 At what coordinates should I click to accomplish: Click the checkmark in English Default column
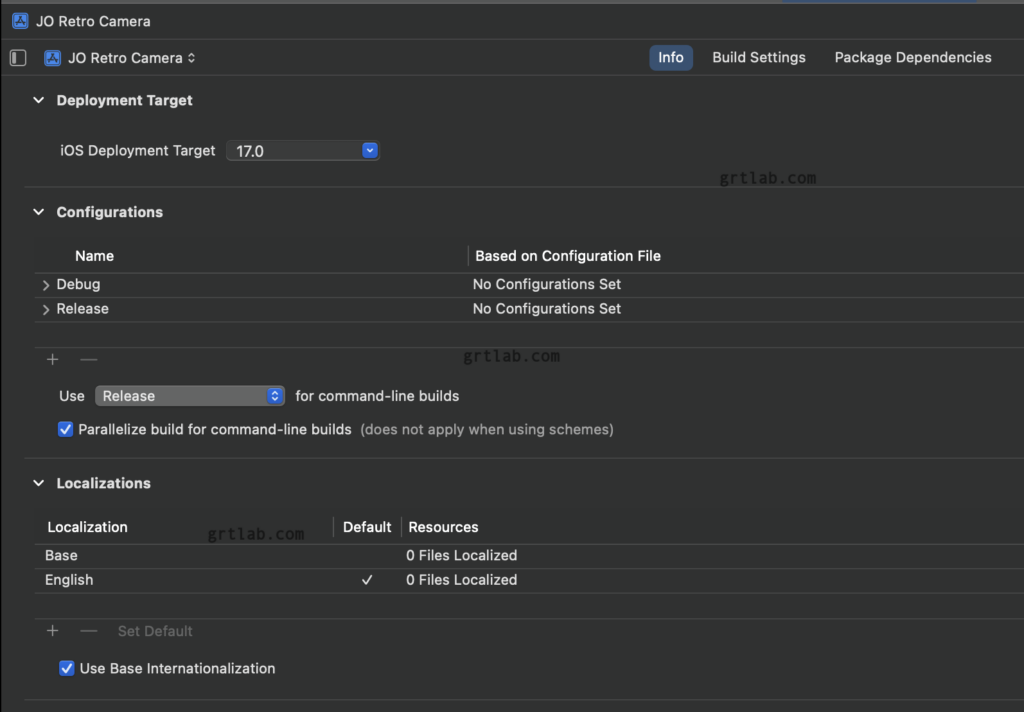click(367, 580)
